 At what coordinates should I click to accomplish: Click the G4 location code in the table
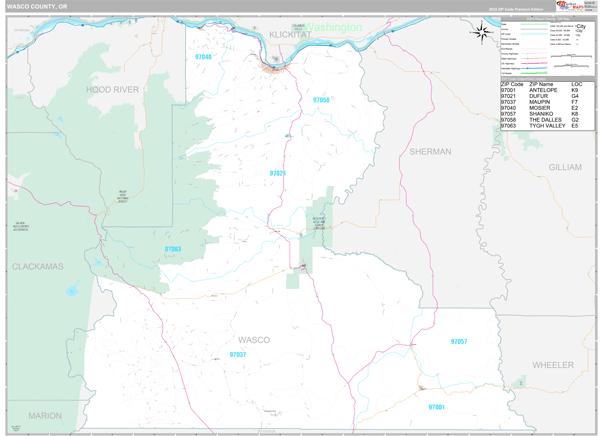pyautogui.click(x=575, y=96)
